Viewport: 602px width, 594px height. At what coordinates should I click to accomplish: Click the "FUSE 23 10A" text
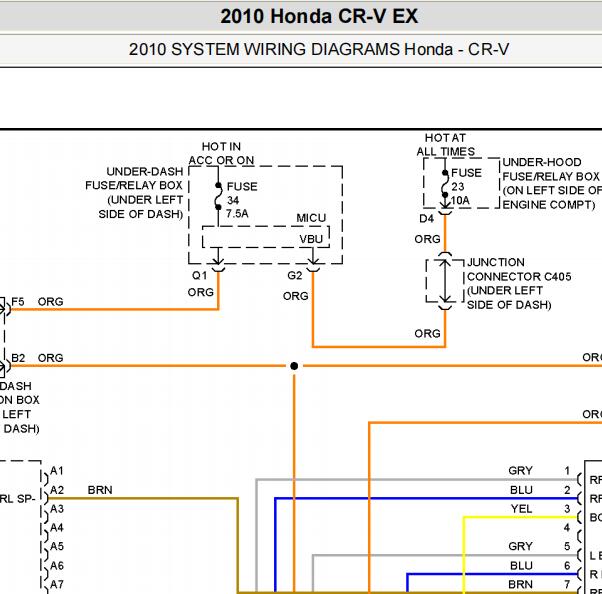click(x=466, y=187)
